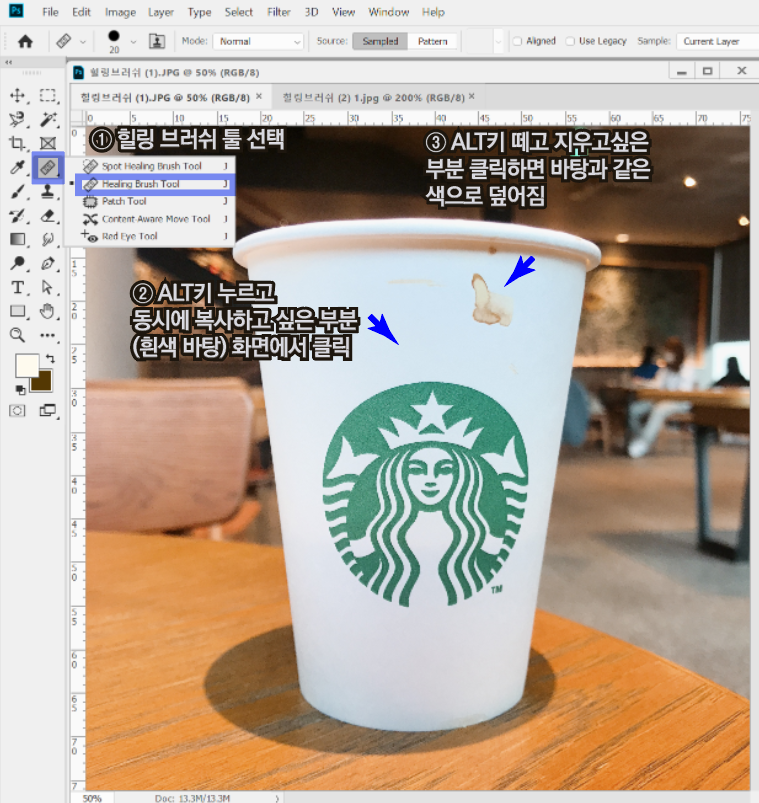This screenshot has height=803, width=759.
Task: Choose Content-Aware Move Tool from flyout
Action: click(x=155, y=219)
